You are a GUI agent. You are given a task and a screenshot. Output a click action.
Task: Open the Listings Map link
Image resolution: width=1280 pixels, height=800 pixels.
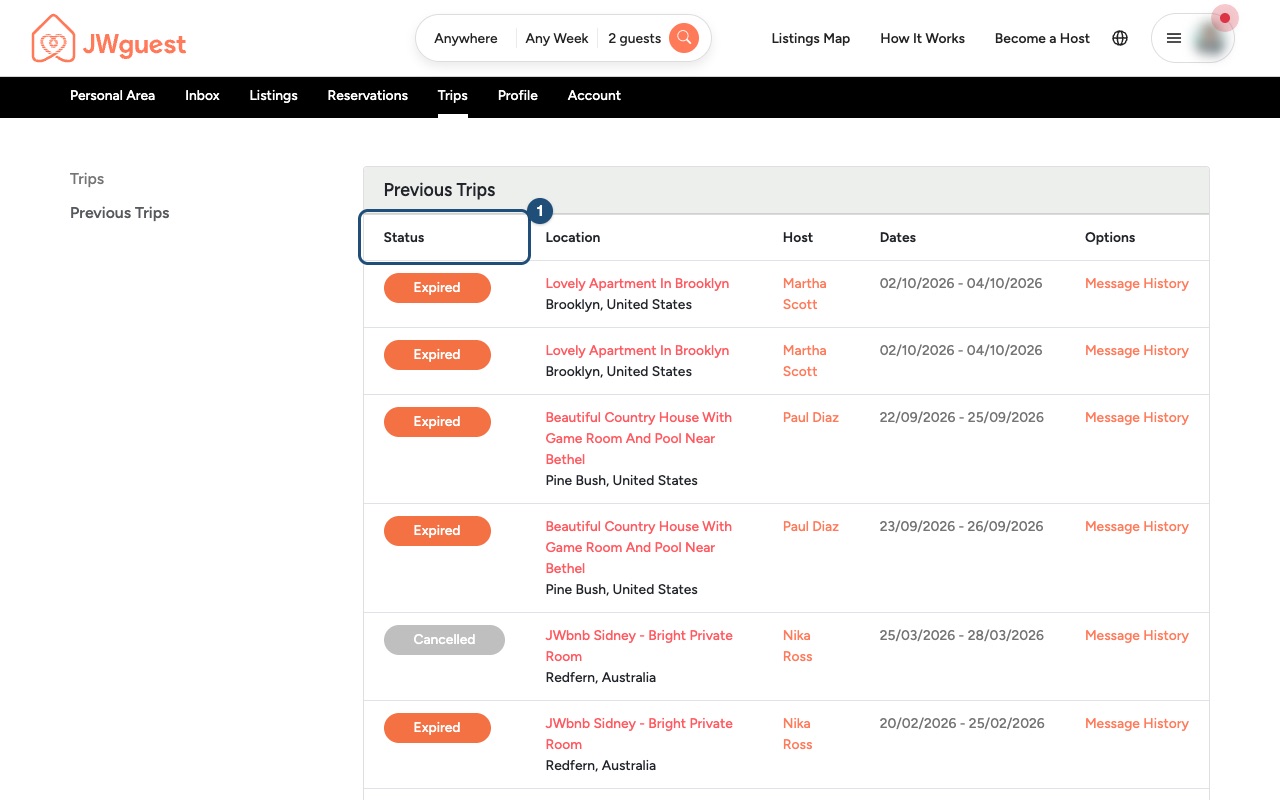[811, 38]
